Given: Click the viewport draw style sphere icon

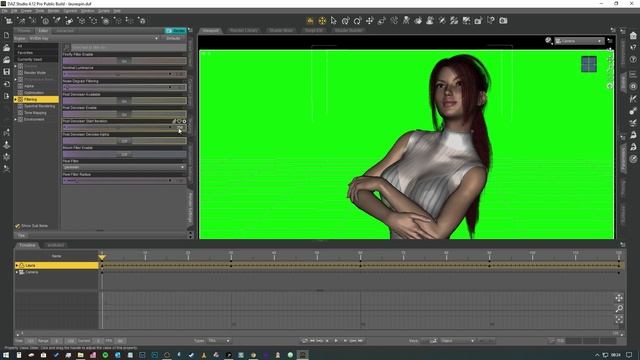Looking at the screenshot, I should pos(548,40).
